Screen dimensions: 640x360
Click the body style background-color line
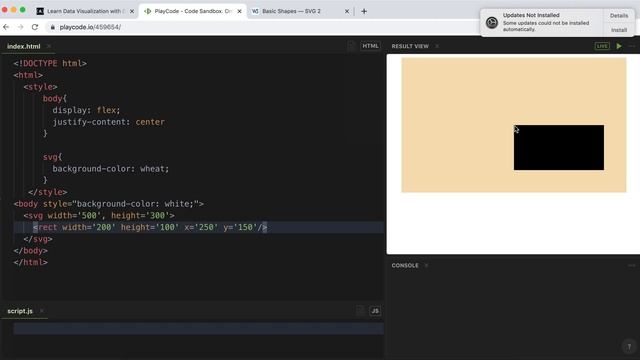pos(109,204)
